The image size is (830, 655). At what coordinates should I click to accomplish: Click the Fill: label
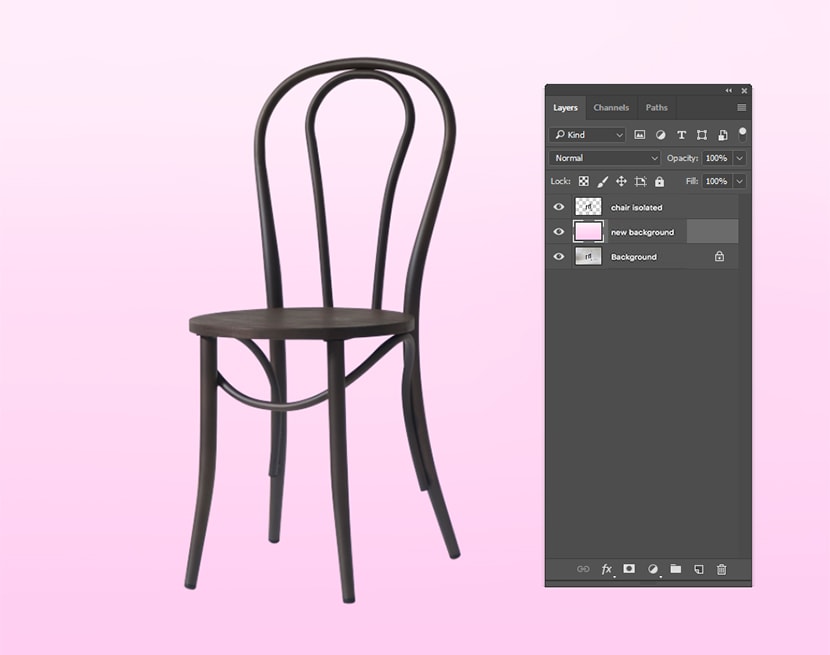click(691, 181)
